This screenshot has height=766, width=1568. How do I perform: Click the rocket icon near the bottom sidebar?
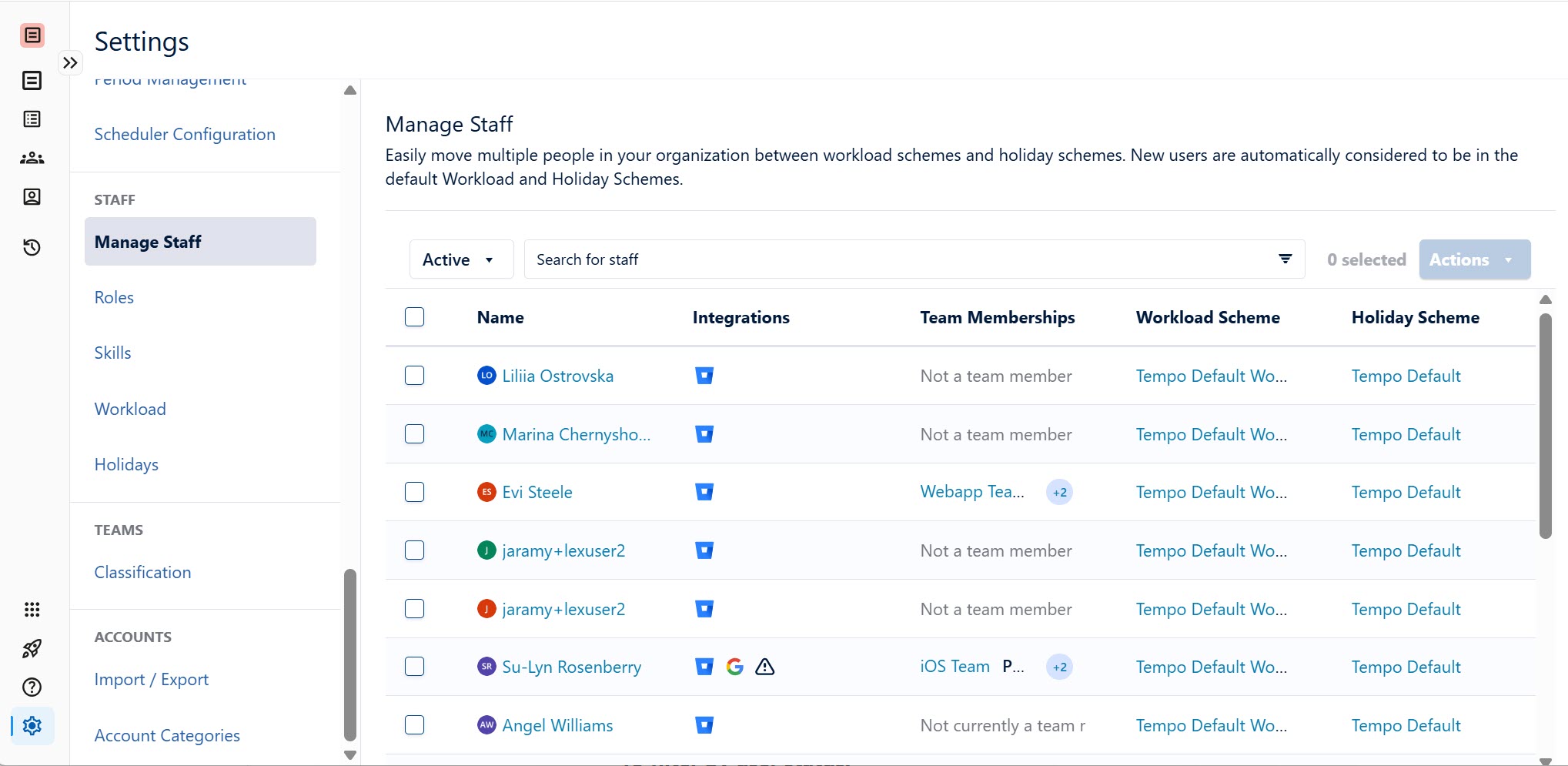tap(32, 648)
